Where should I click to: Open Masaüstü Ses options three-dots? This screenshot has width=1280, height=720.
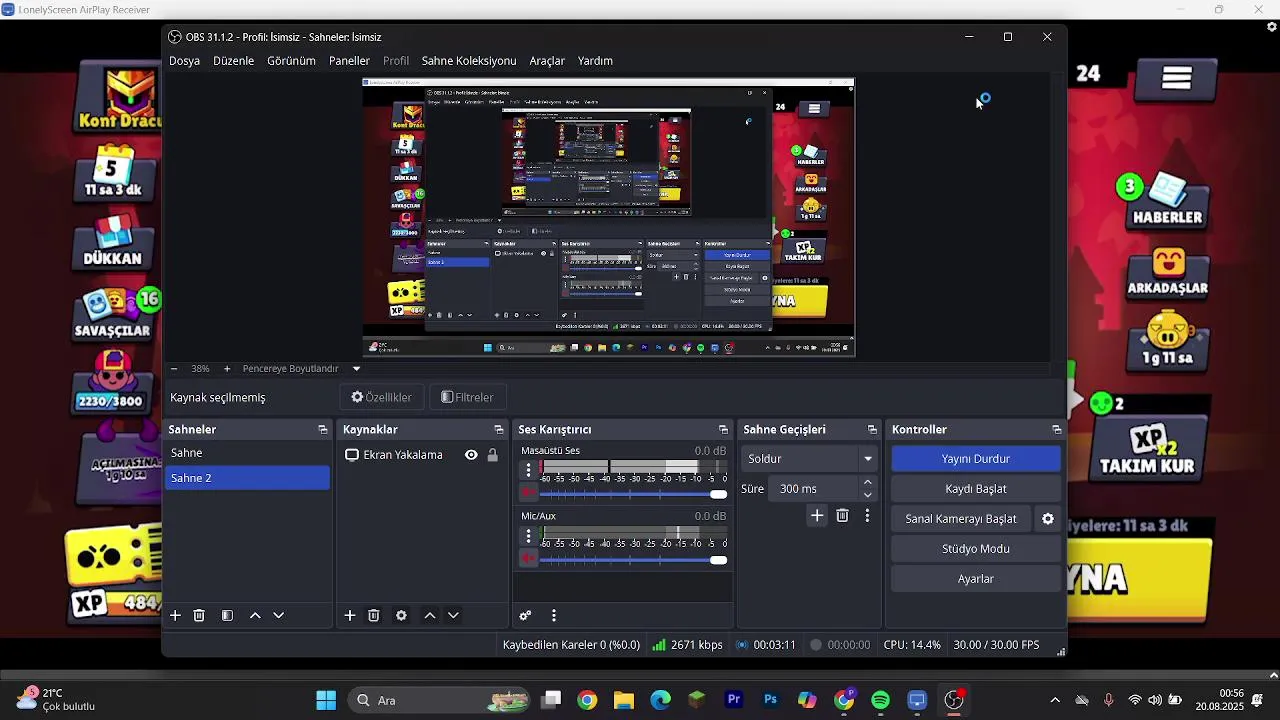pyautogui.click(x=529, y=470)
